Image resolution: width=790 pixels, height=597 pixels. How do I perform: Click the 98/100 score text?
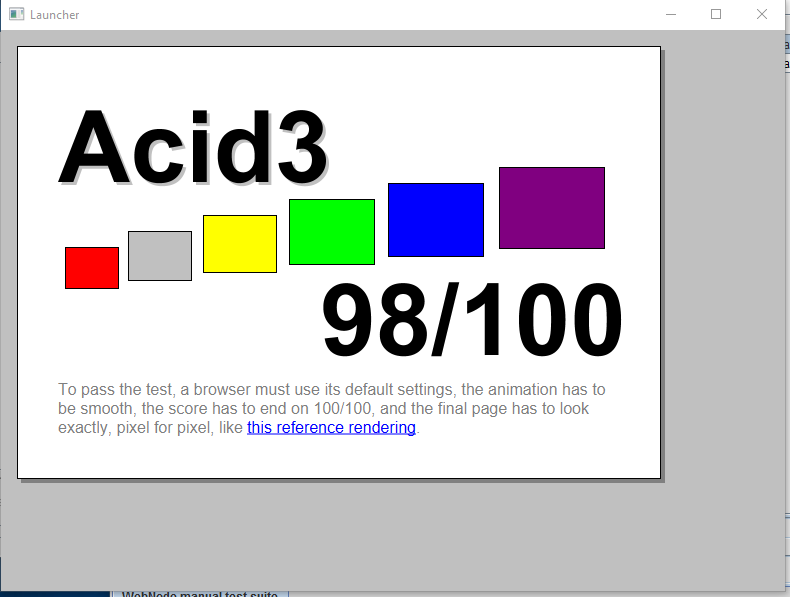pos(472,321)
